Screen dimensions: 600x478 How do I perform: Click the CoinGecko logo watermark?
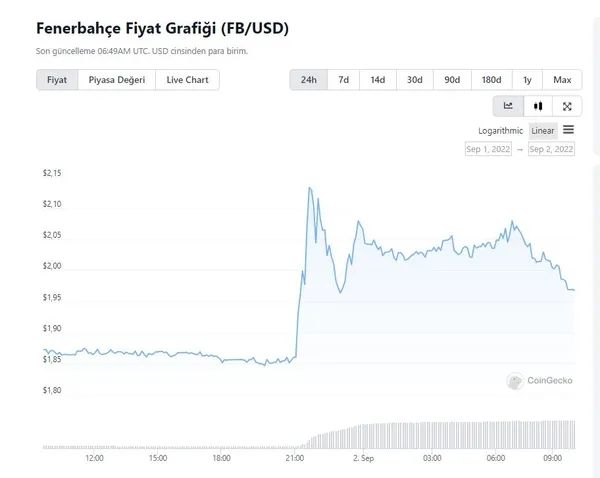pos(541,380)
